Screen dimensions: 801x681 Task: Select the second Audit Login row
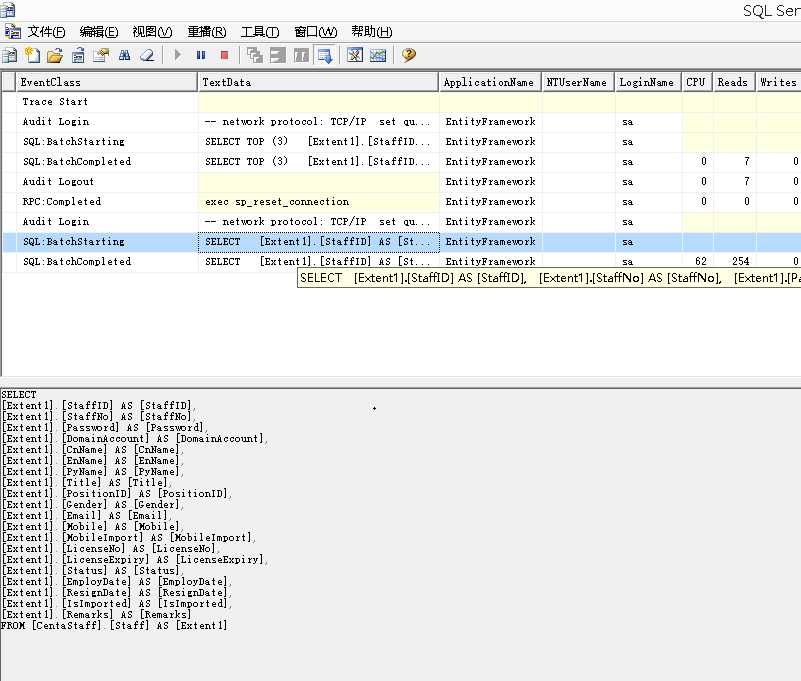400,221
